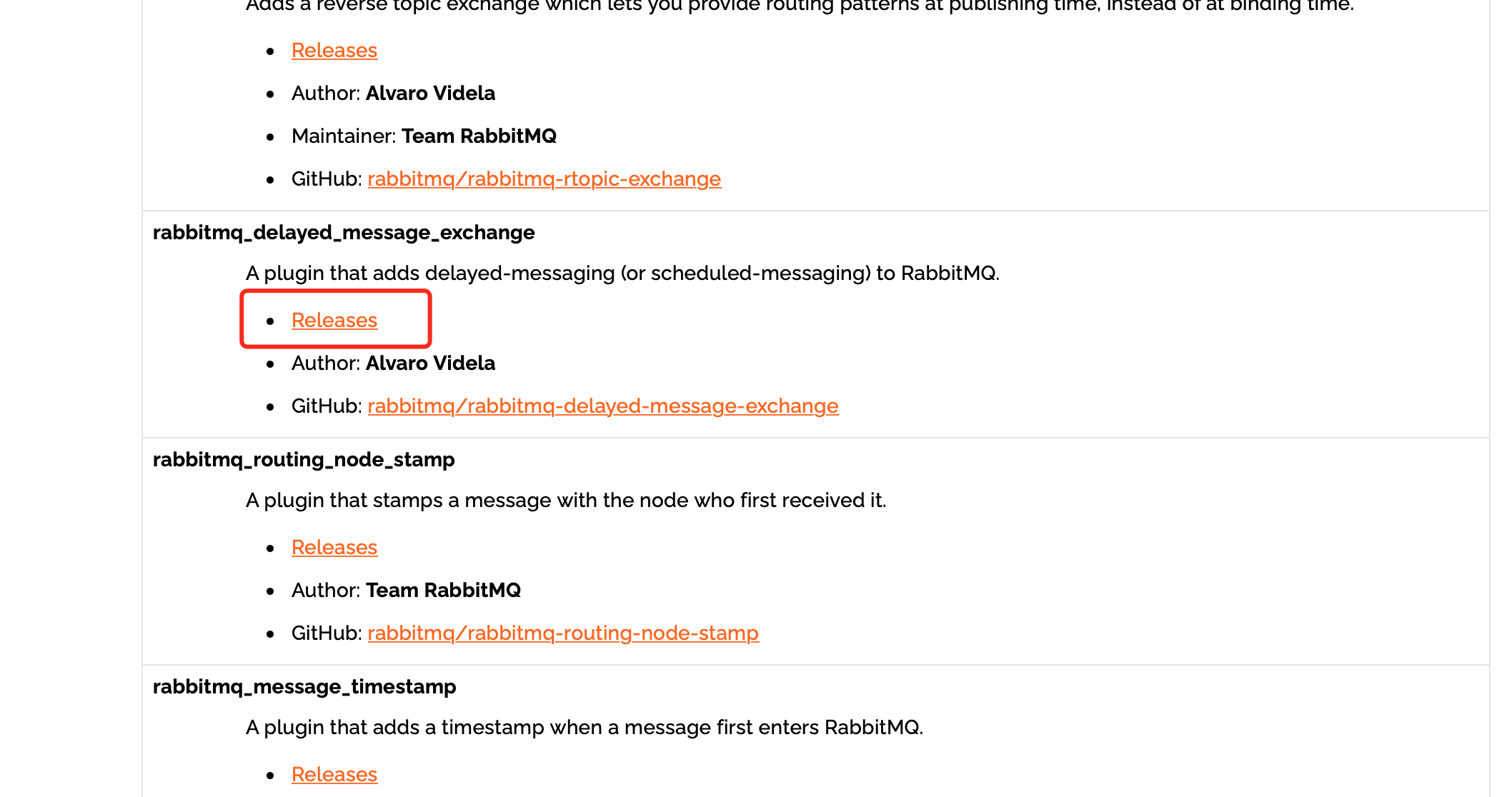
Task: Click the reverse topic exchange description line
Action: (800, 6)
